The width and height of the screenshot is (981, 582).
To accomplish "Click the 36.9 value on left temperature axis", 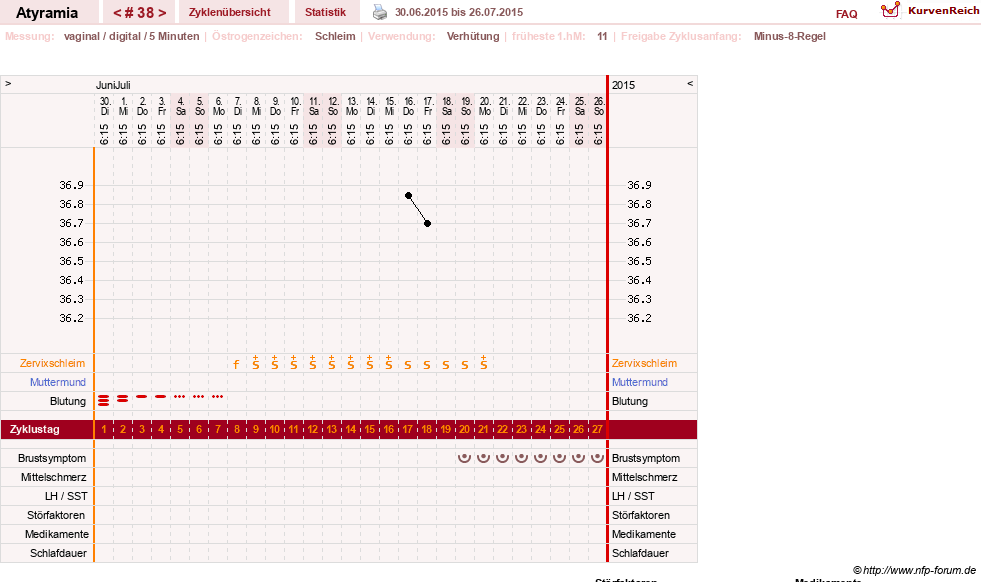I will point(71,185).
